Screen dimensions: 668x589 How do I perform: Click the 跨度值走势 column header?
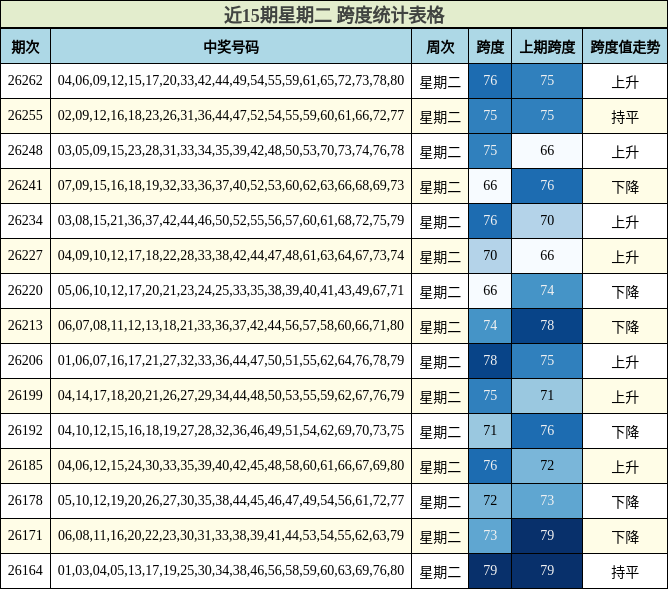click(625, 46)
